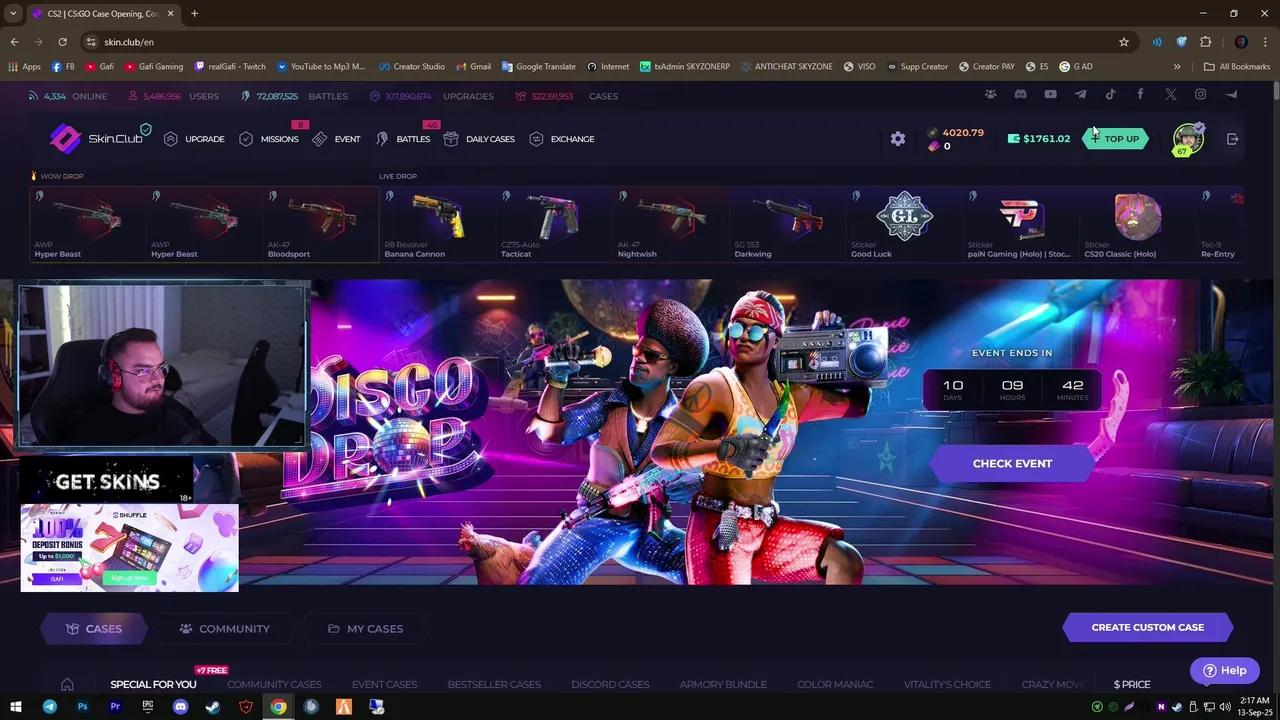The height and width of the screenshot is (720, 1280).
Task: Switch to the MY CASES tab
Action: (365, 629)
